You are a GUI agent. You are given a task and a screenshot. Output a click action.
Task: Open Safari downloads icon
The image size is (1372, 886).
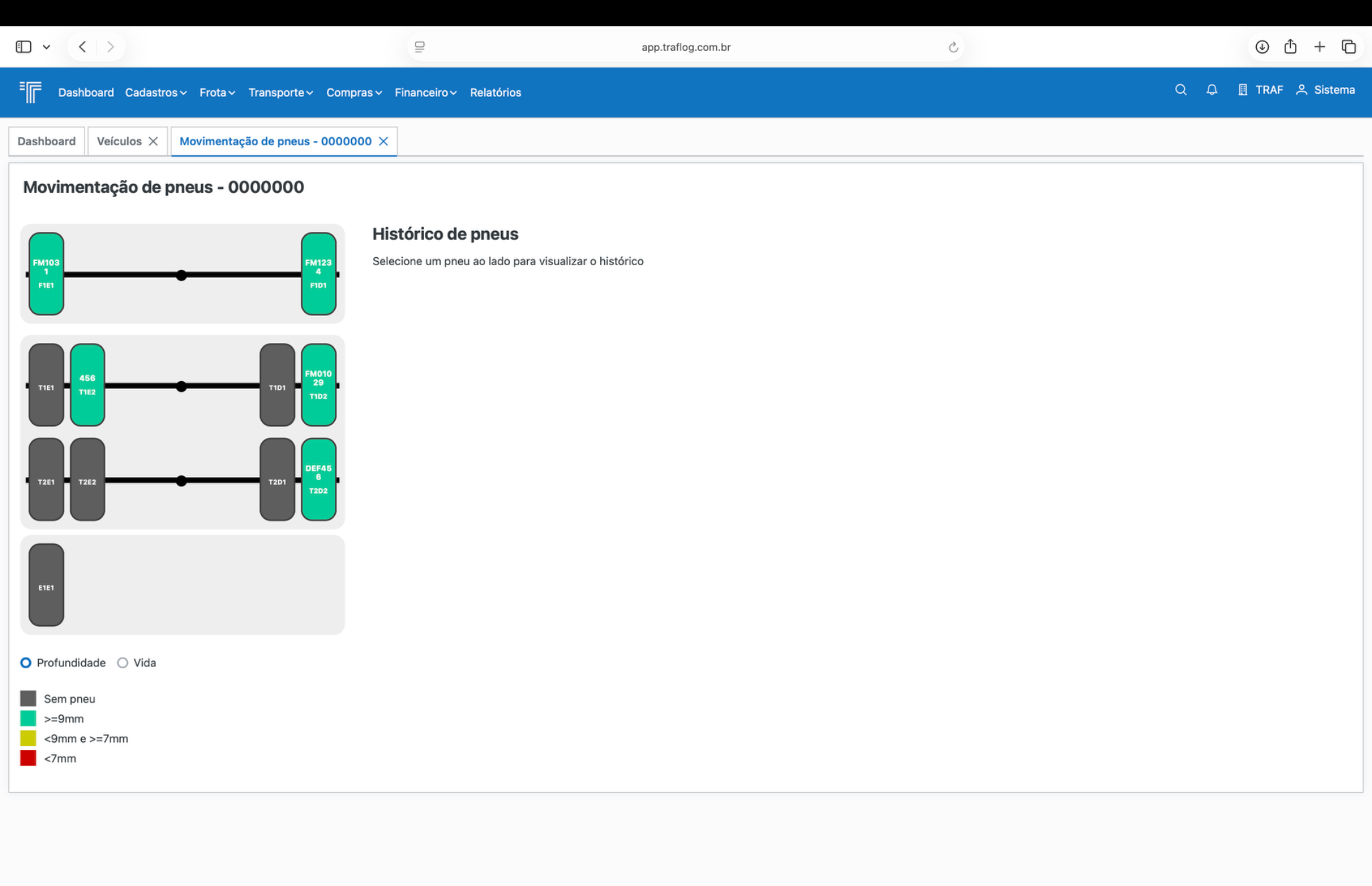[x=1261, y=47]
